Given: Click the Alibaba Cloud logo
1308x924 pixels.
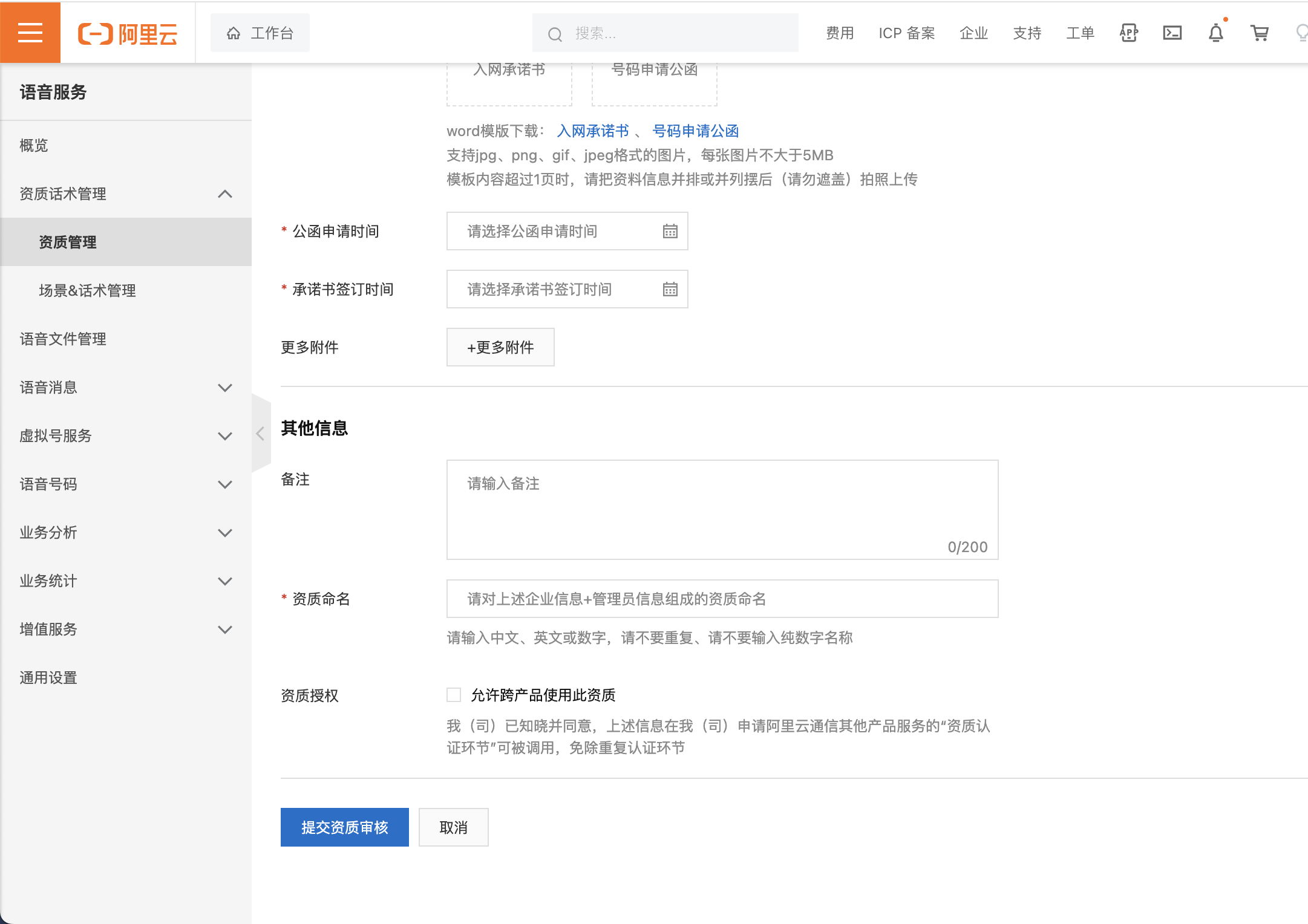Looking at the screenshot, I should [128, 34].
